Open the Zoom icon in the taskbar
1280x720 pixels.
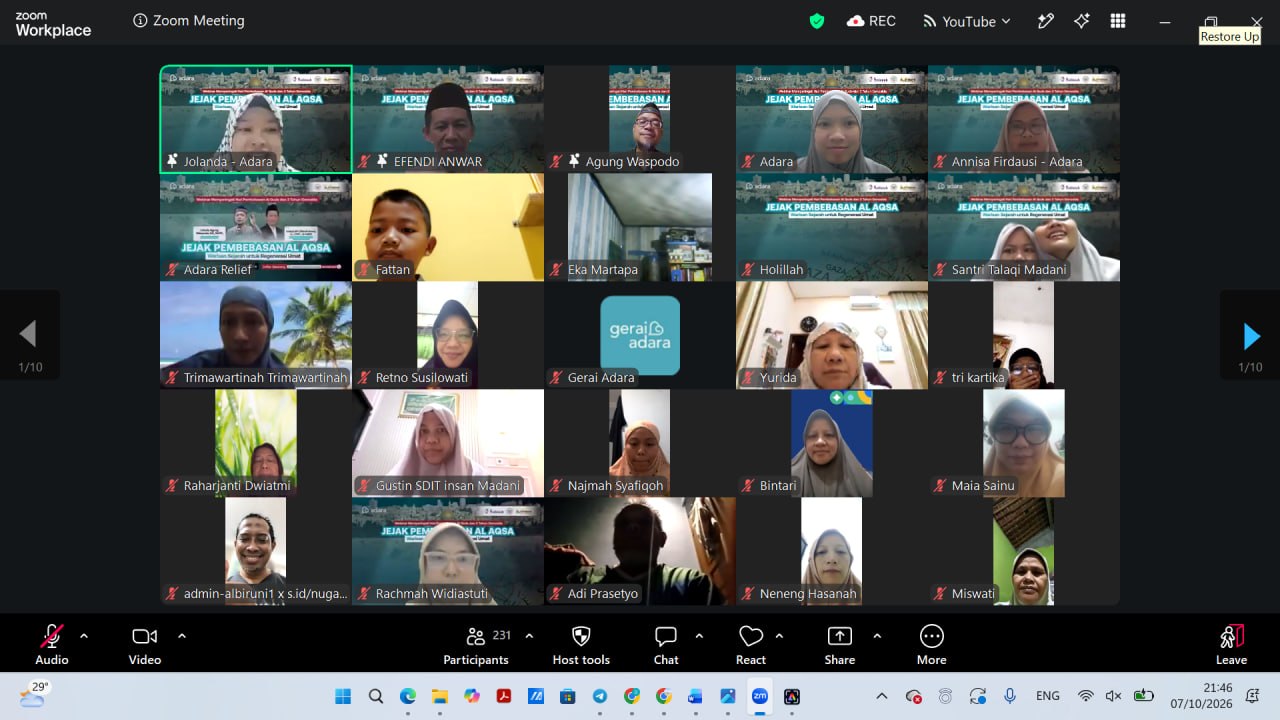click(760, 696)
